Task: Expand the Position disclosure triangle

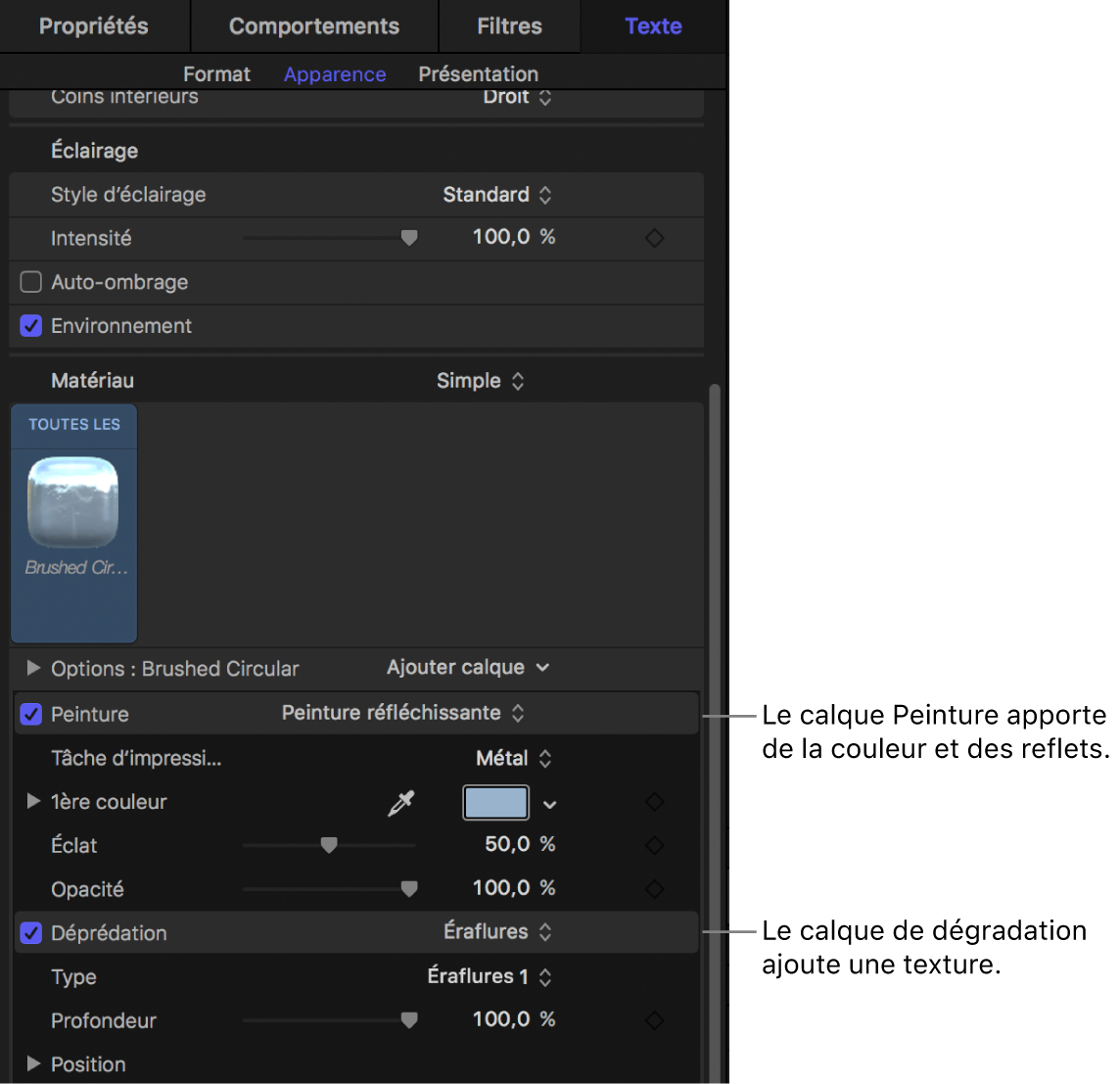Action: point(33,1063)
